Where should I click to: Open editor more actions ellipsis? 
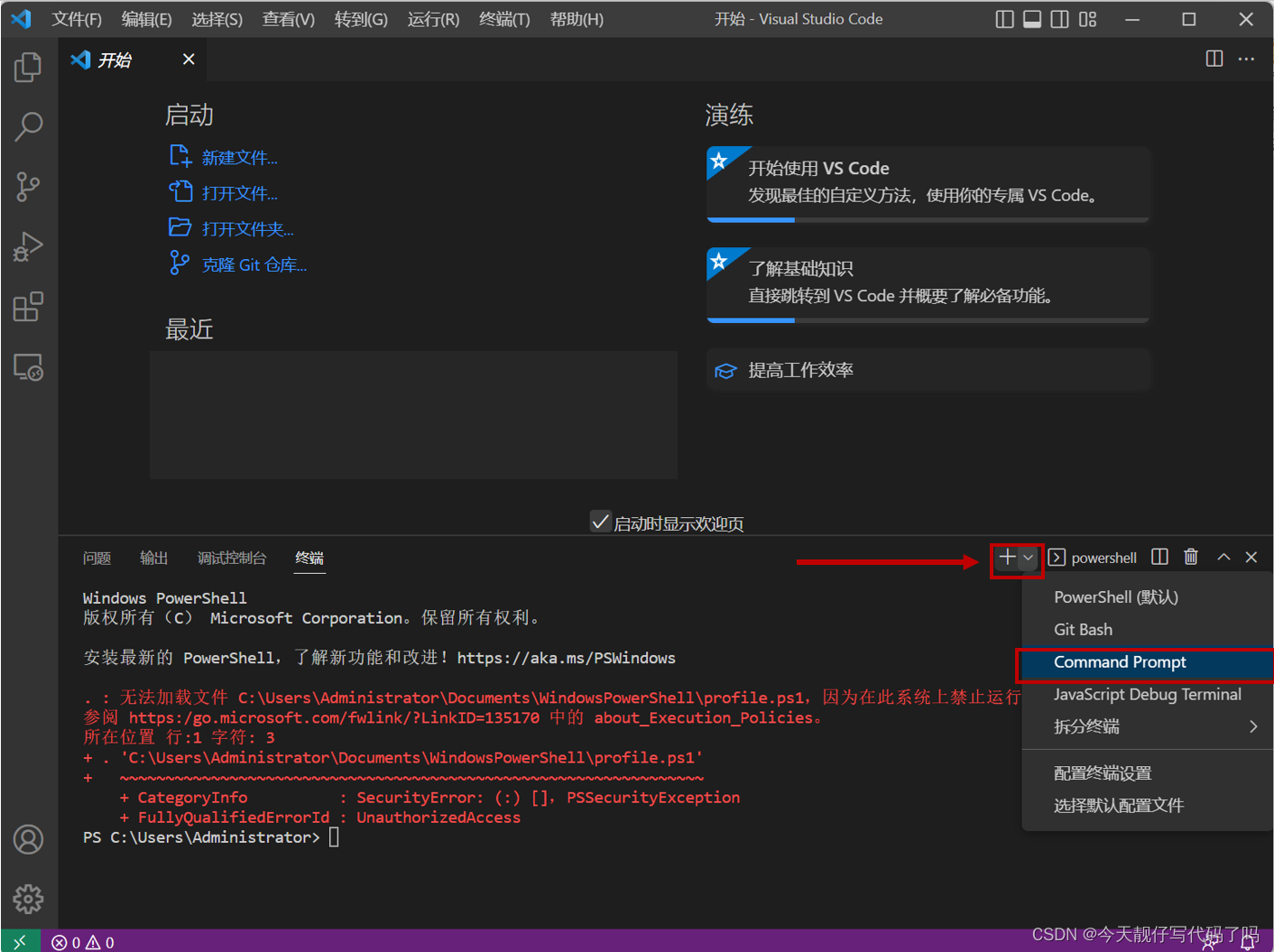1246,59
